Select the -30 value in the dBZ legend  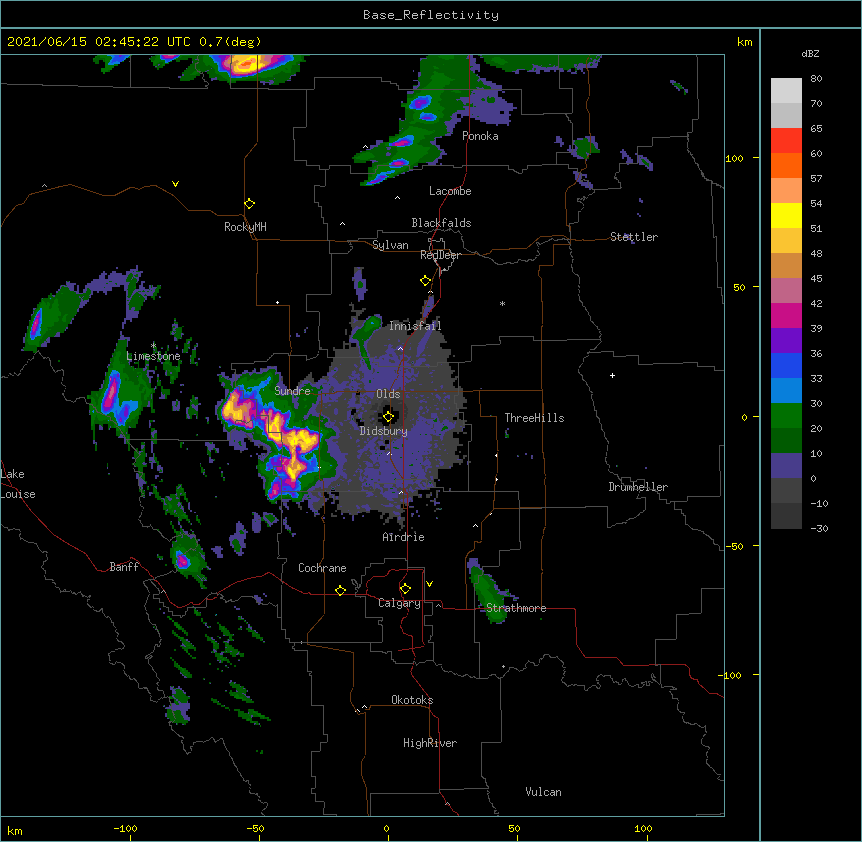[x=819, y=529]
